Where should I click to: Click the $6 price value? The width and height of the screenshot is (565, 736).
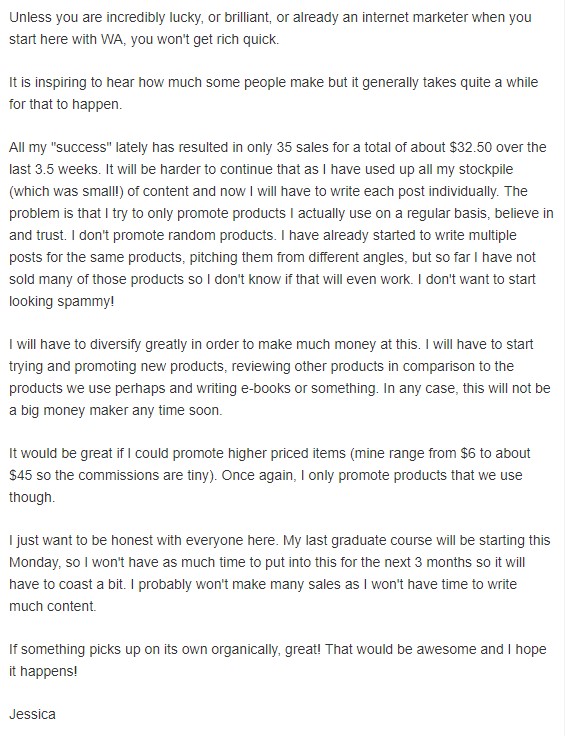[x=468, y=453]
